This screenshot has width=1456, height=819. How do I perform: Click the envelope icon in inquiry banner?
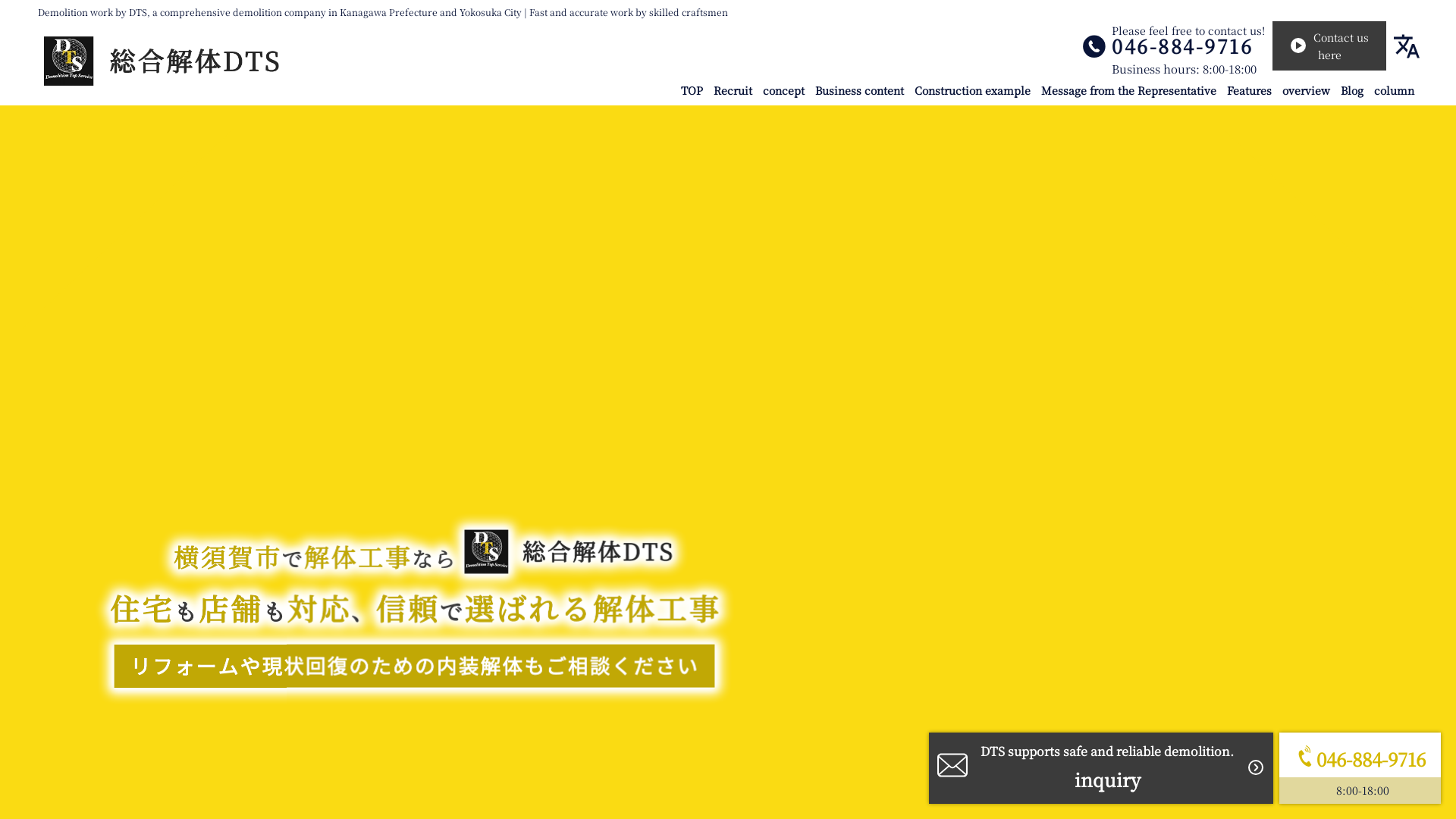(952, 765)
